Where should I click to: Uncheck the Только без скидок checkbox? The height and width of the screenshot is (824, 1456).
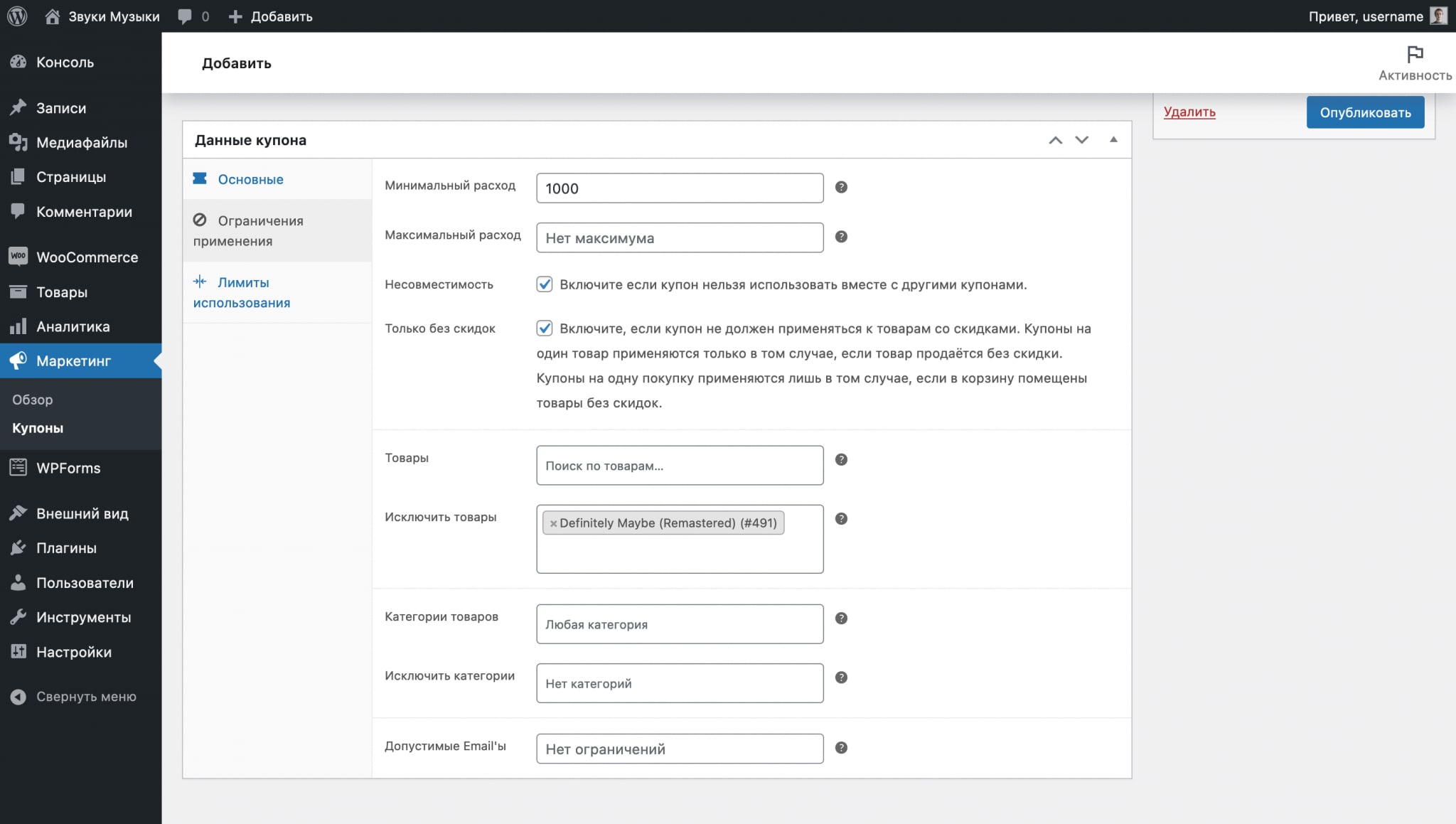545,328
